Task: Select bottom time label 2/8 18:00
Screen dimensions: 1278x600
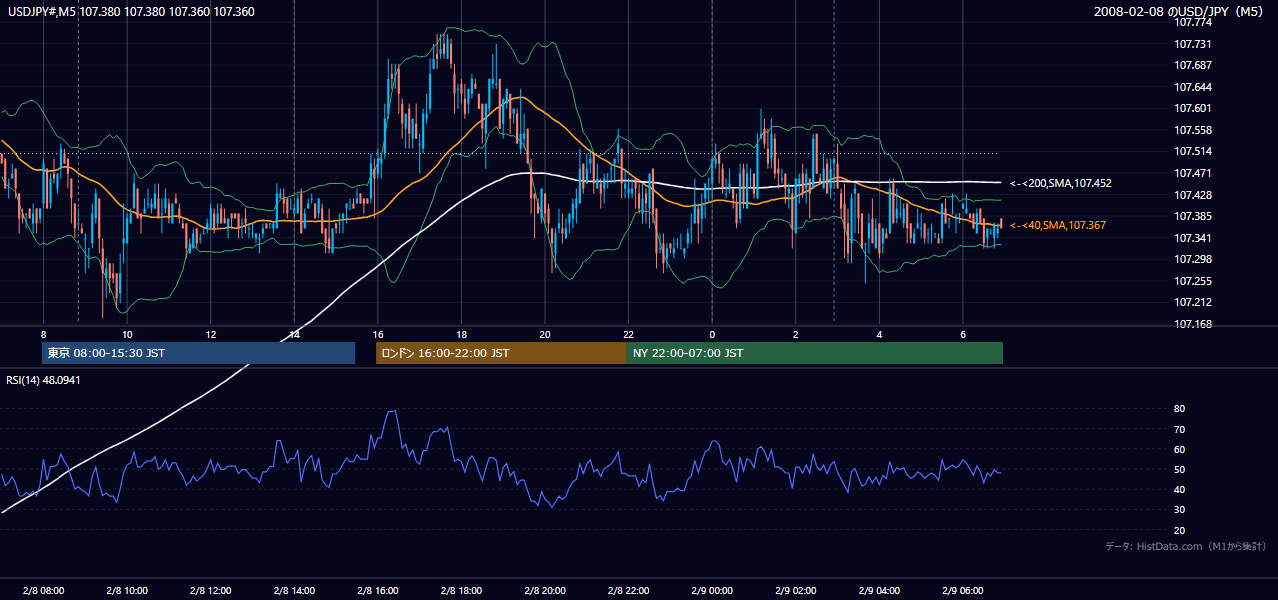Action: point(461,591)
